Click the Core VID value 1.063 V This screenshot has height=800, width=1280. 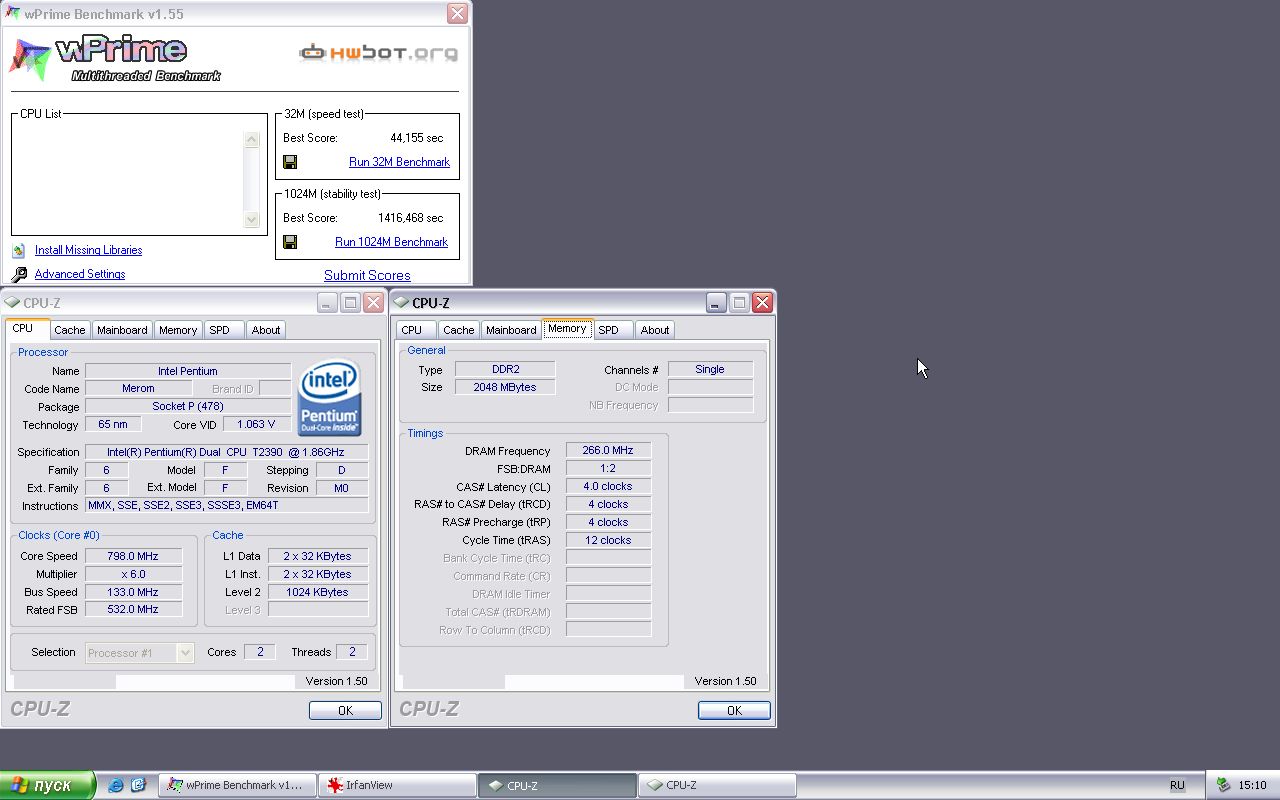[256, 424]
